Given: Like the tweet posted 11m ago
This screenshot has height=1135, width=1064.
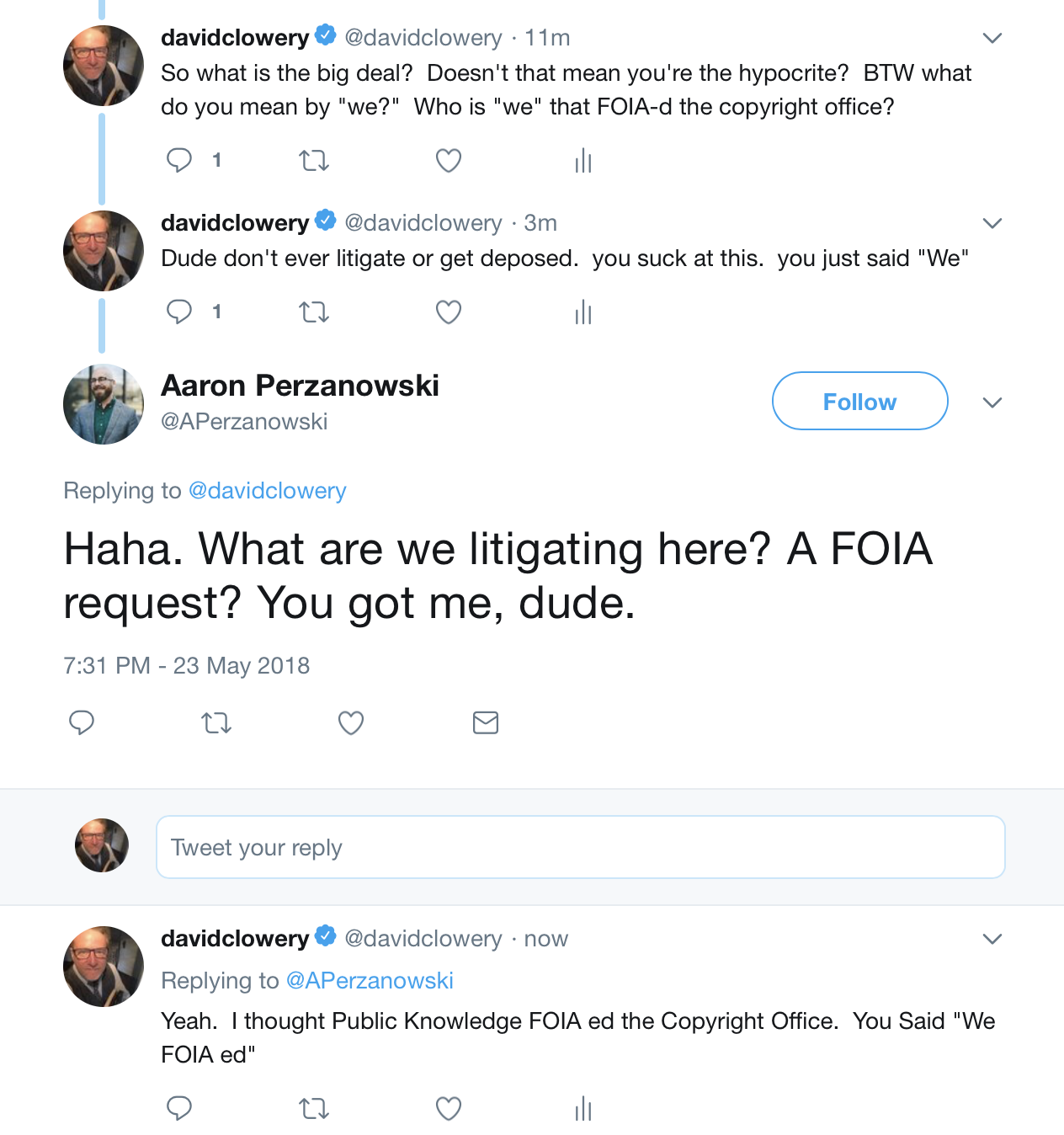Looking at the screenshot, I should [449, 160].
